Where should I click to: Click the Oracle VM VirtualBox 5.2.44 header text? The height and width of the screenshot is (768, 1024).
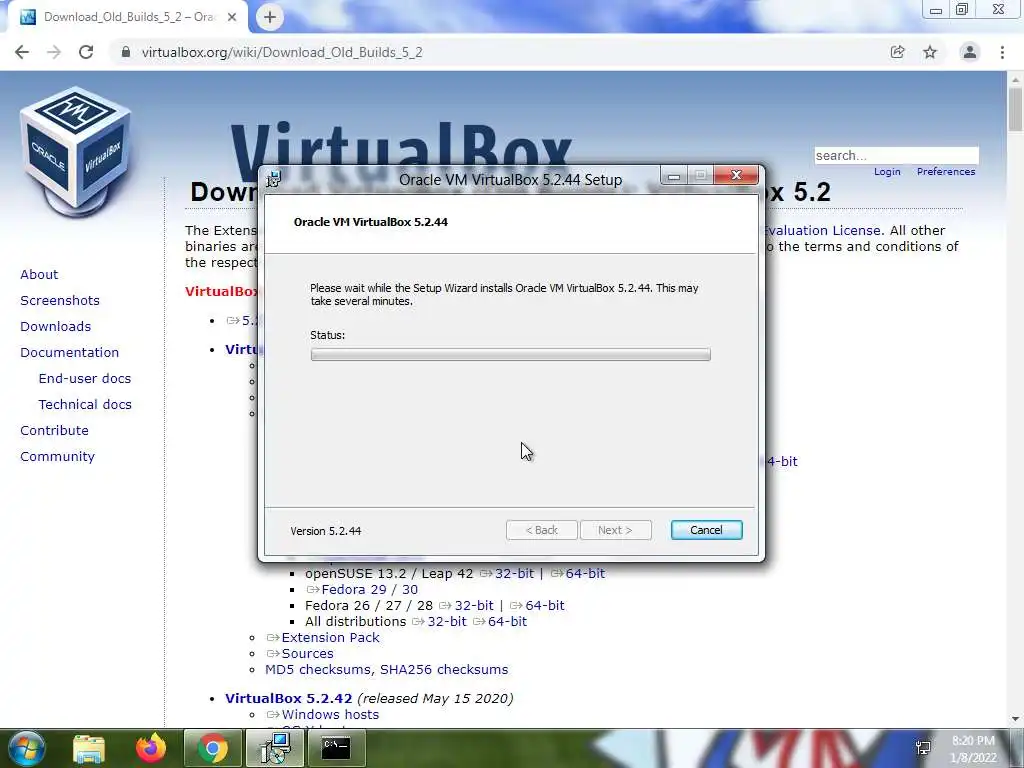coord(370,222)
